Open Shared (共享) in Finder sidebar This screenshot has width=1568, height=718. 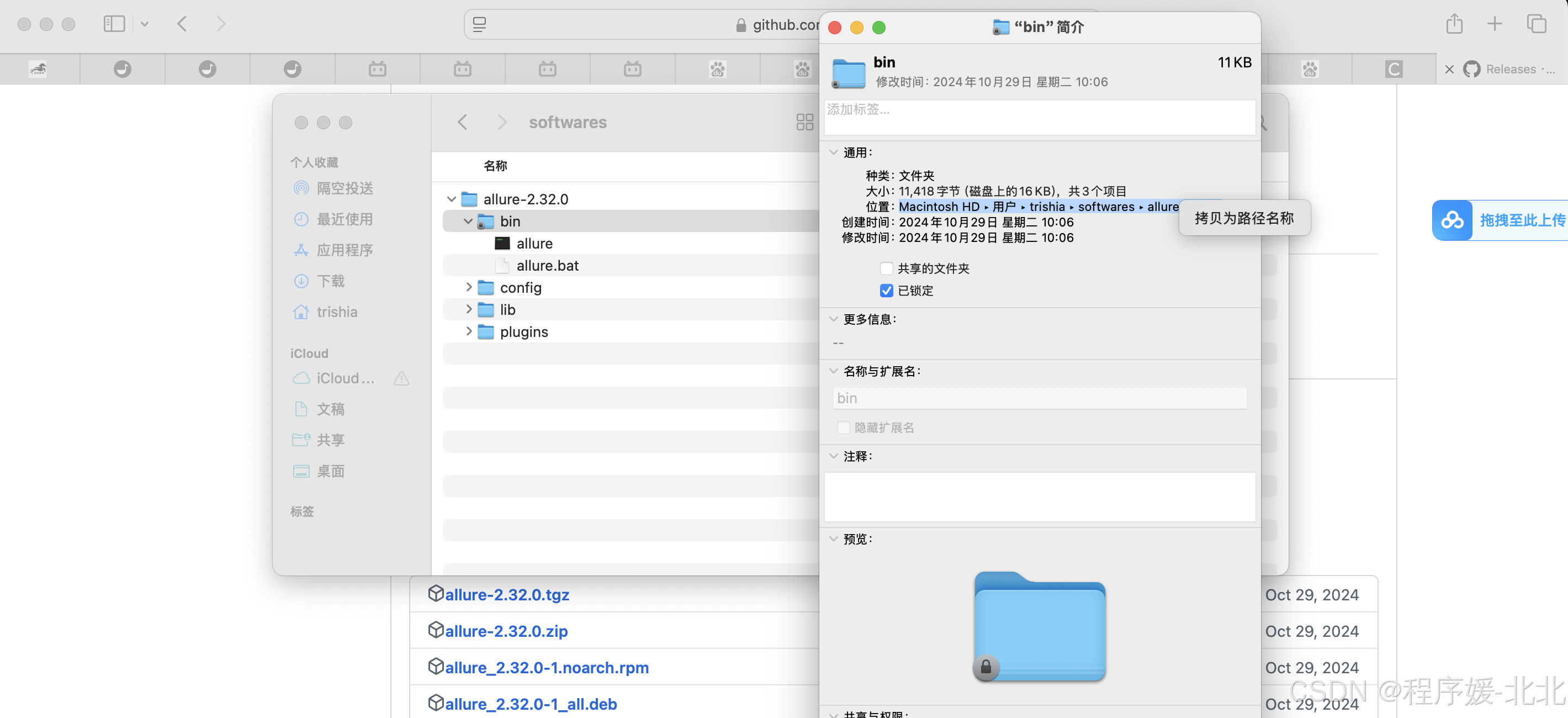(319, 440)
